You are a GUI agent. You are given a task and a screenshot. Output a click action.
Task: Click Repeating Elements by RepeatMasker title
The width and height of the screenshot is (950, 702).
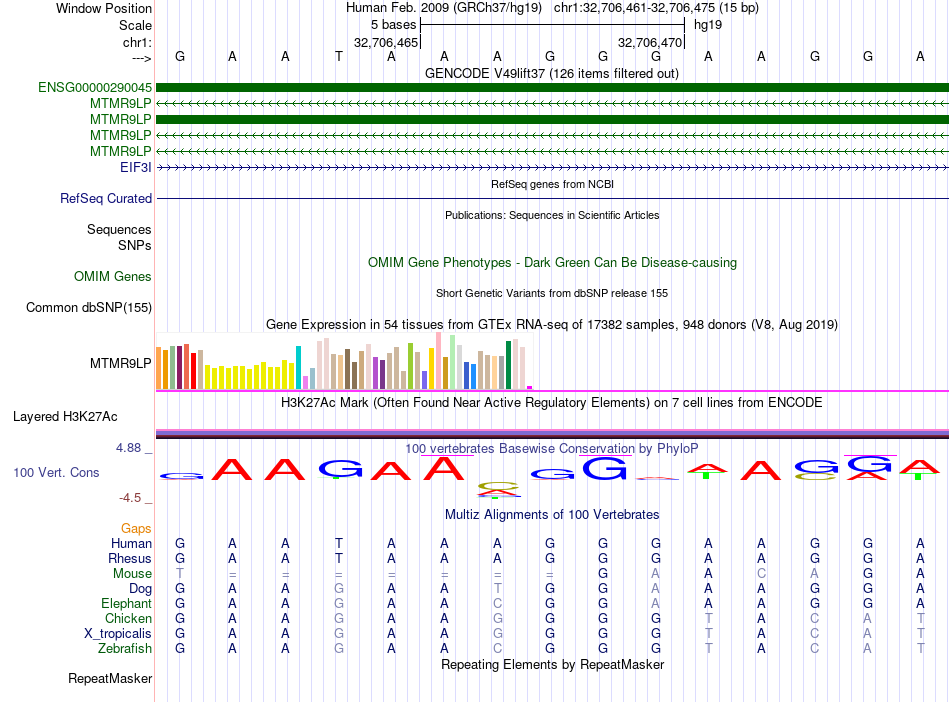[552, 664]
